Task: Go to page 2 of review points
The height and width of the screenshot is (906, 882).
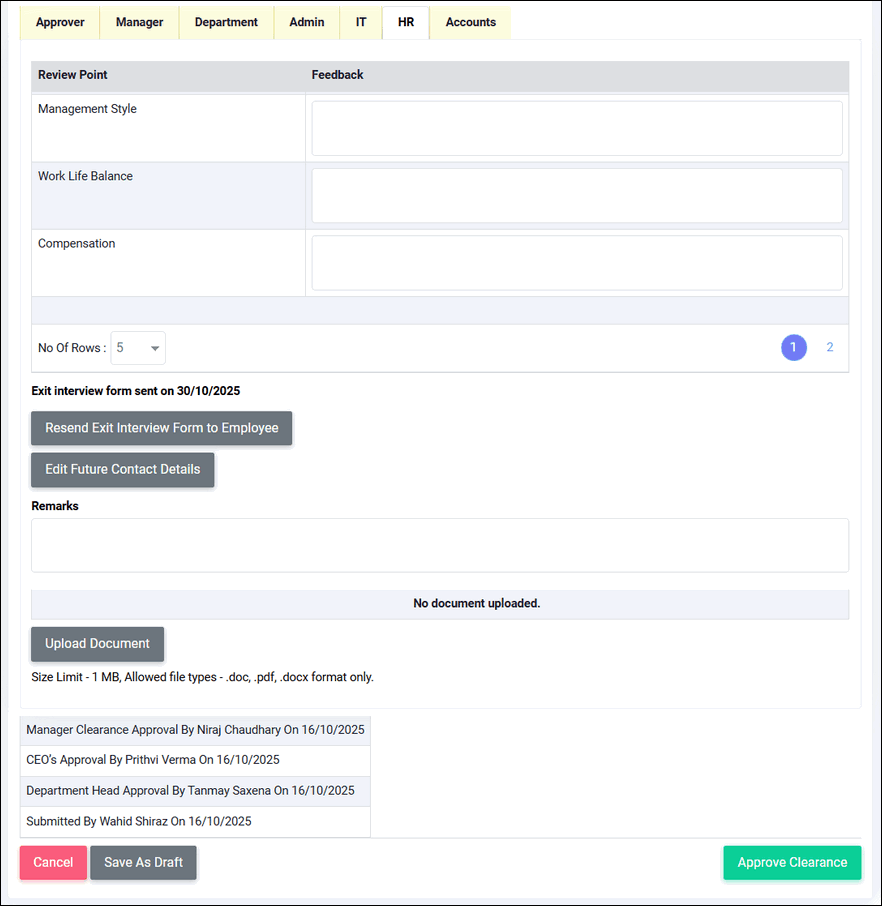Action: (x=829, y=348)
